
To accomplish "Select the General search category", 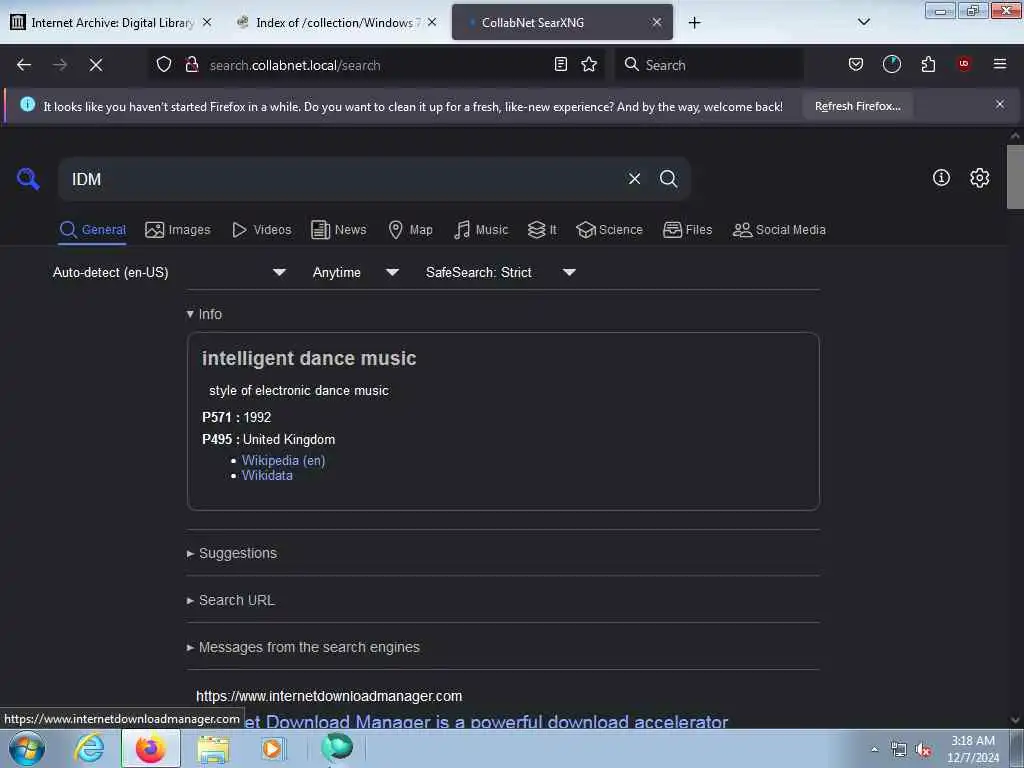I will 92,230.
